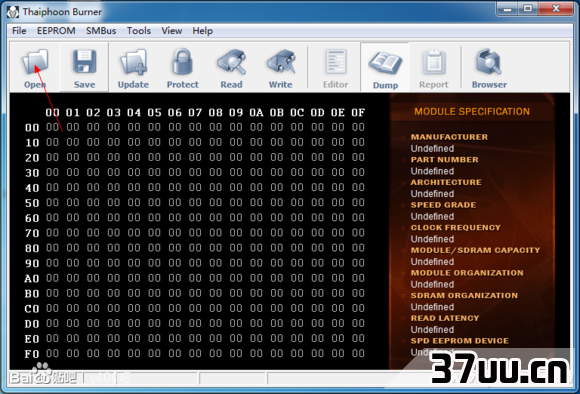This screenshot has height=394, width=580.
Task: Open the Tools menu
Action: [x=139, y=31]
